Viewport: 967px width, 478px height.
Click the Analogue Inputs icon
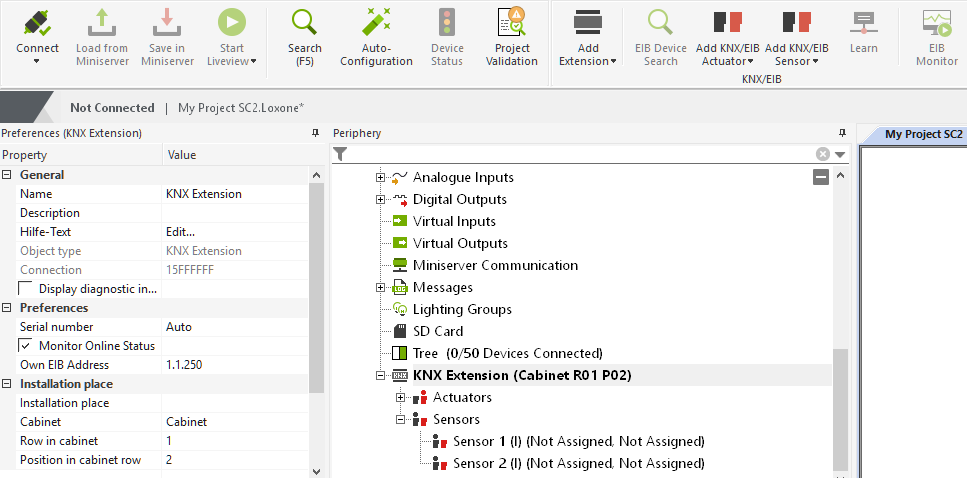[400, 178]
